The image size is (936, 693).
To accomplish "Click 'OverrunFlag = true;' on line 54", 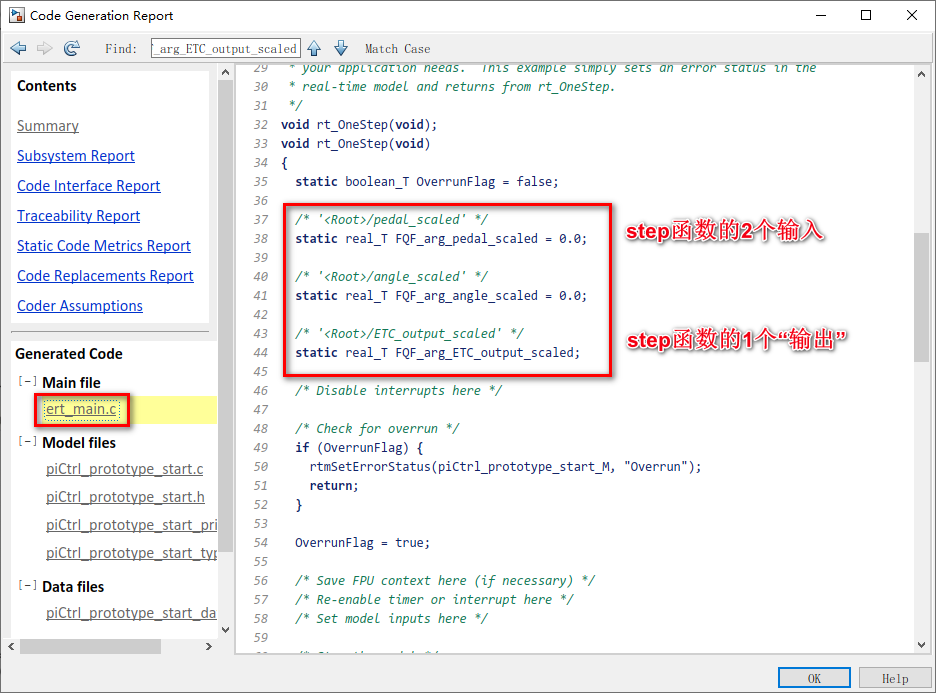I will pyautogui.click(x=362, y=543).
